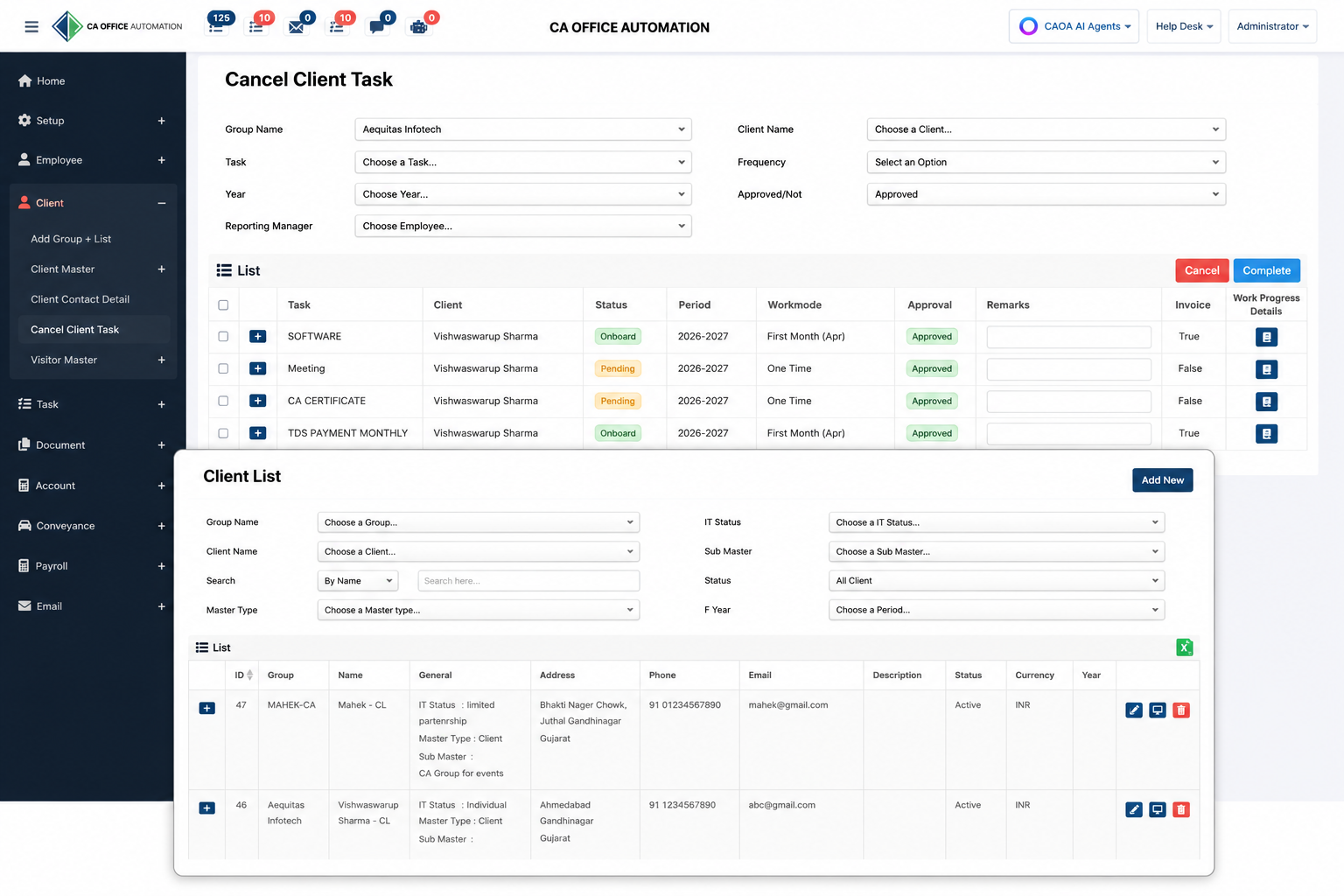Click the blue Complete button
Image resolution: width=1344 pixels, height=896 pixels.
click(1266, 270)
